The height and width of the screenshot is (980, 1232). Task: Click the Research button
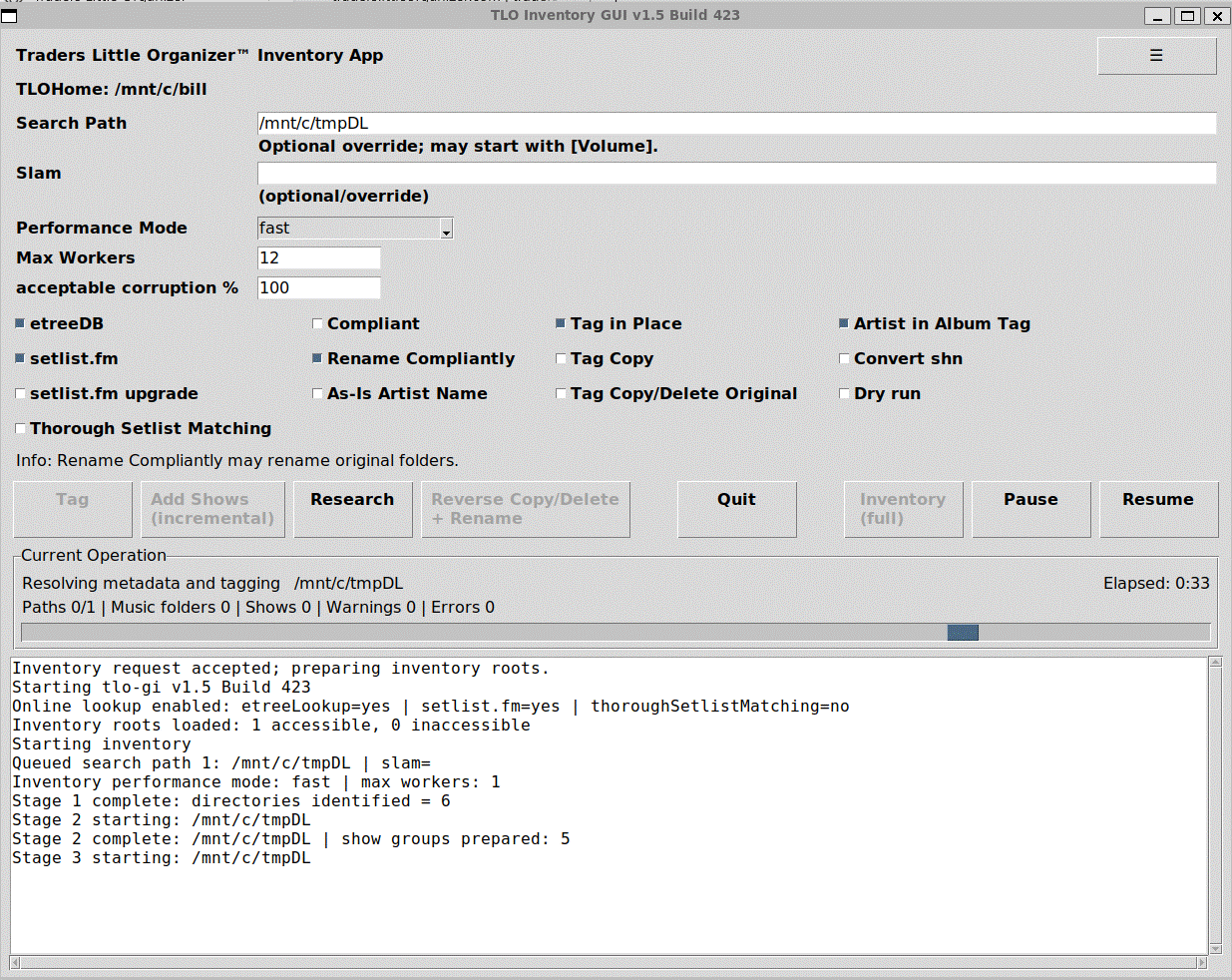pyautogui.click(x=353, y=509)
